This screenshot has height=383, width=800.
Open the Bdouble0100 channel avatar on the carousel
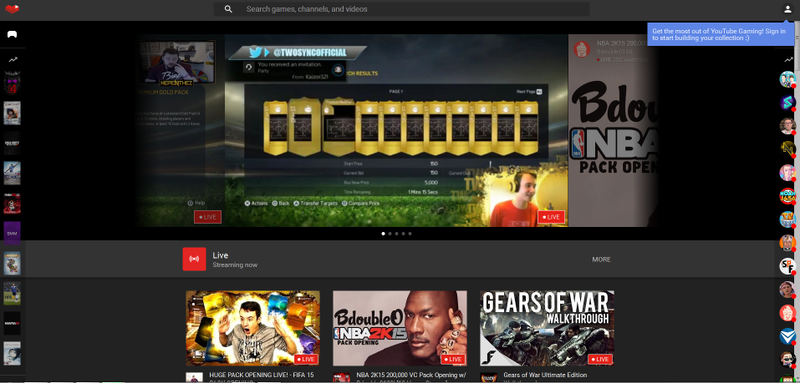582,49
